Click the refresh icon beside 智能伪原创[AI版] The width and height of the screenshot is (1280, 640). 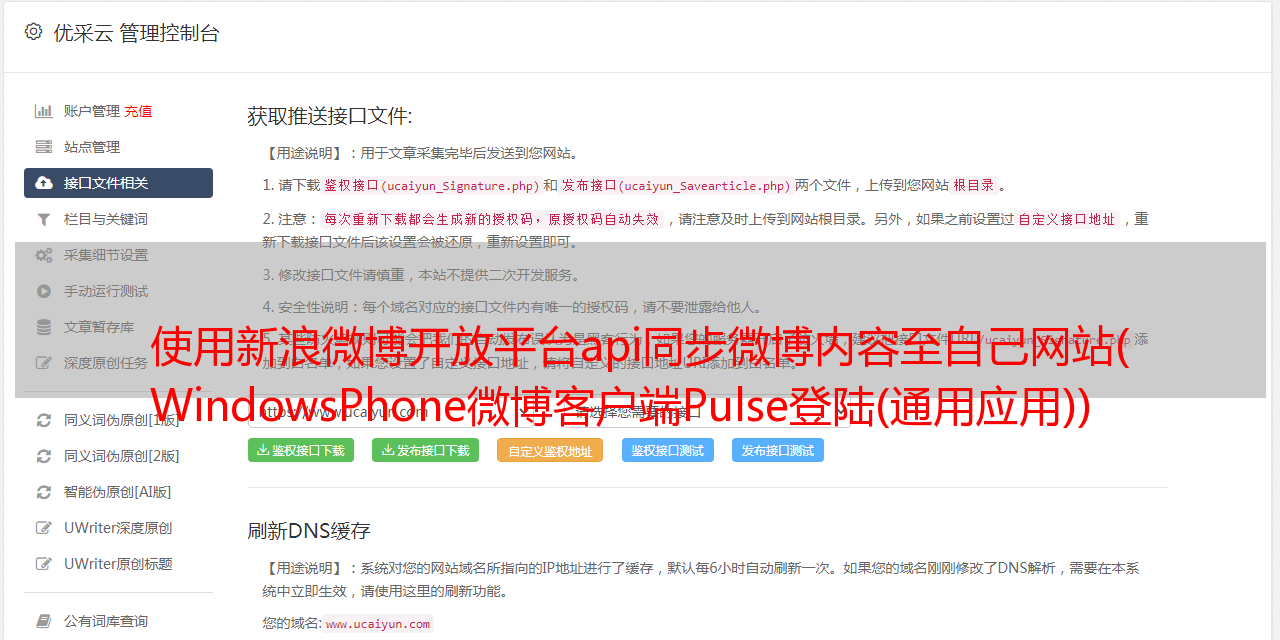(44, 492)
